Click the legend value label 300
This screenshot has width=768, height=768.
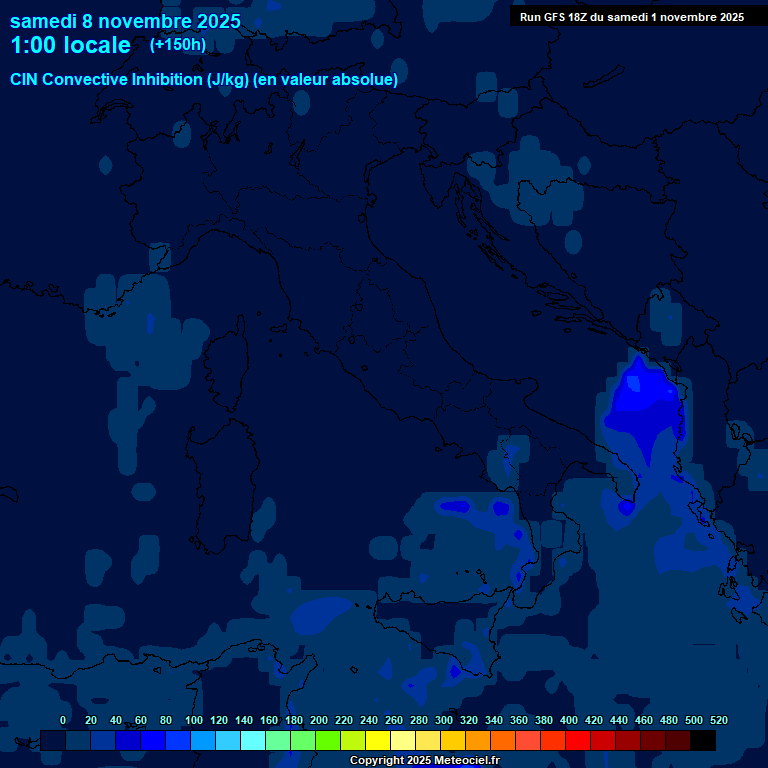(x=443, y=720)
